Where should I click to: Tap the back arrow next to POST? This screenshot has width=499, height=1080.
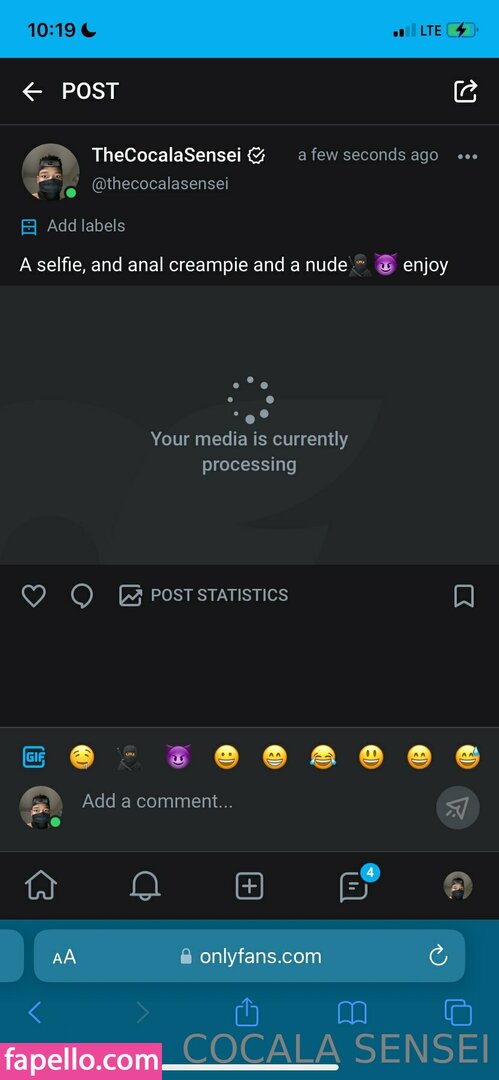click(x=32, y=91)
